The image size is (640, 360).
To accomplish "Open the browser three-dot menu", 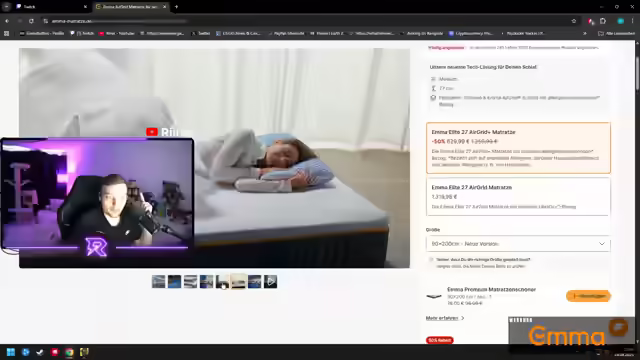I will pos(633,21).
